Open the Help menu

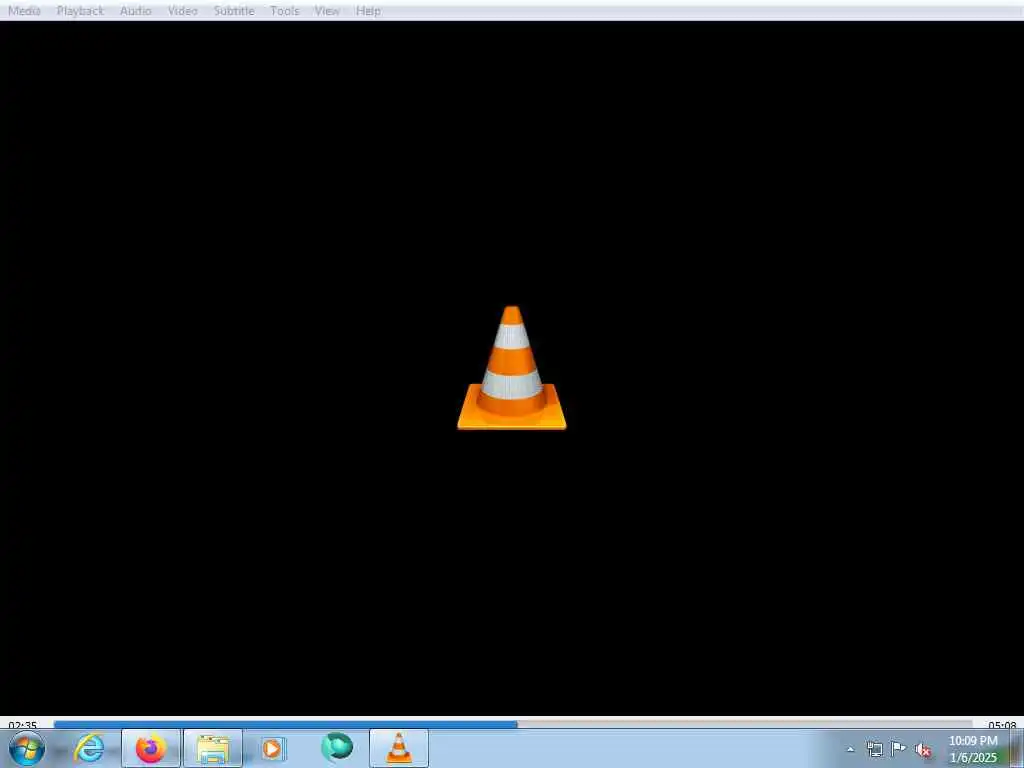[368, 11]
